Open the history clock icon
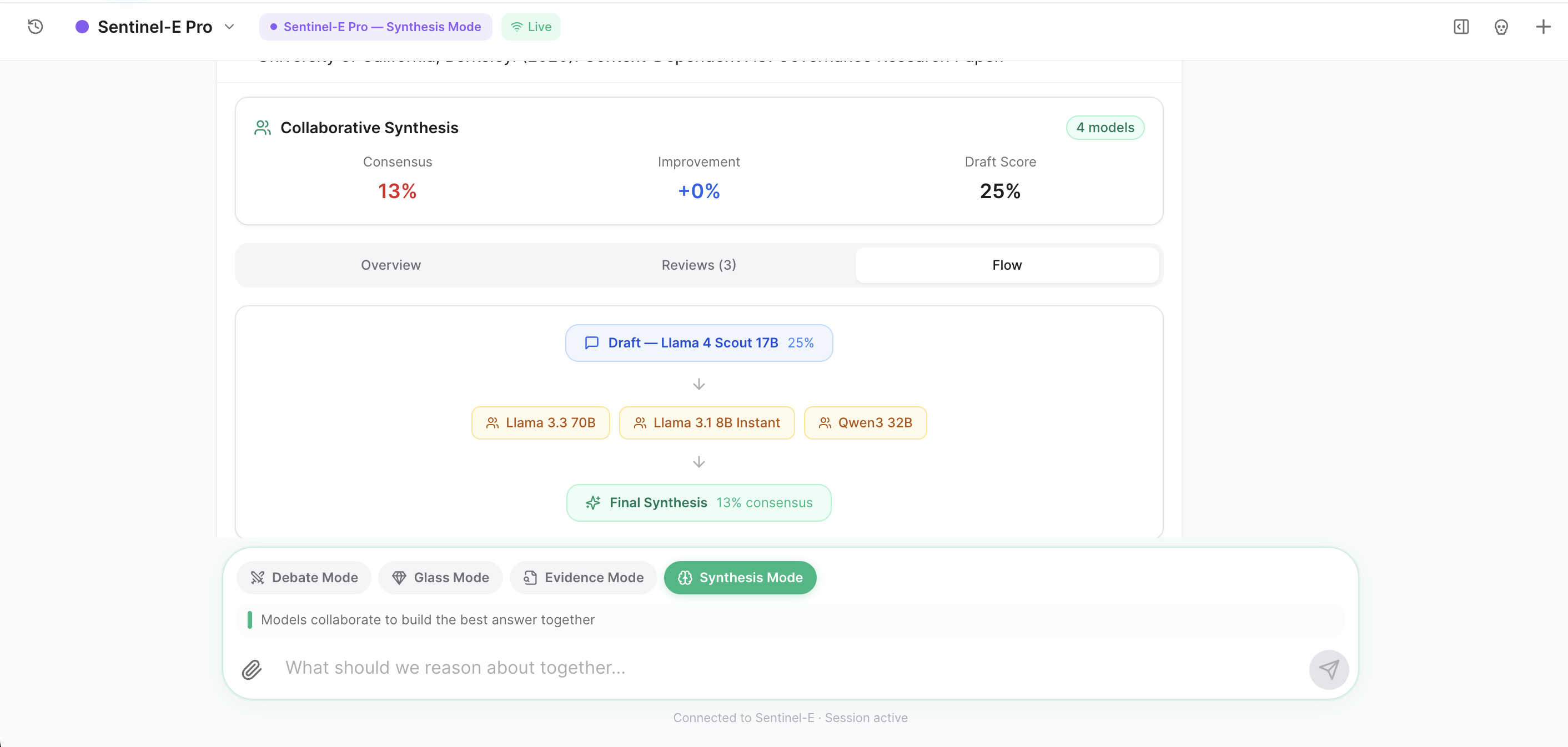Image resolution: width=1568 pixels, height=747 pixels. [x=36, y=27]
